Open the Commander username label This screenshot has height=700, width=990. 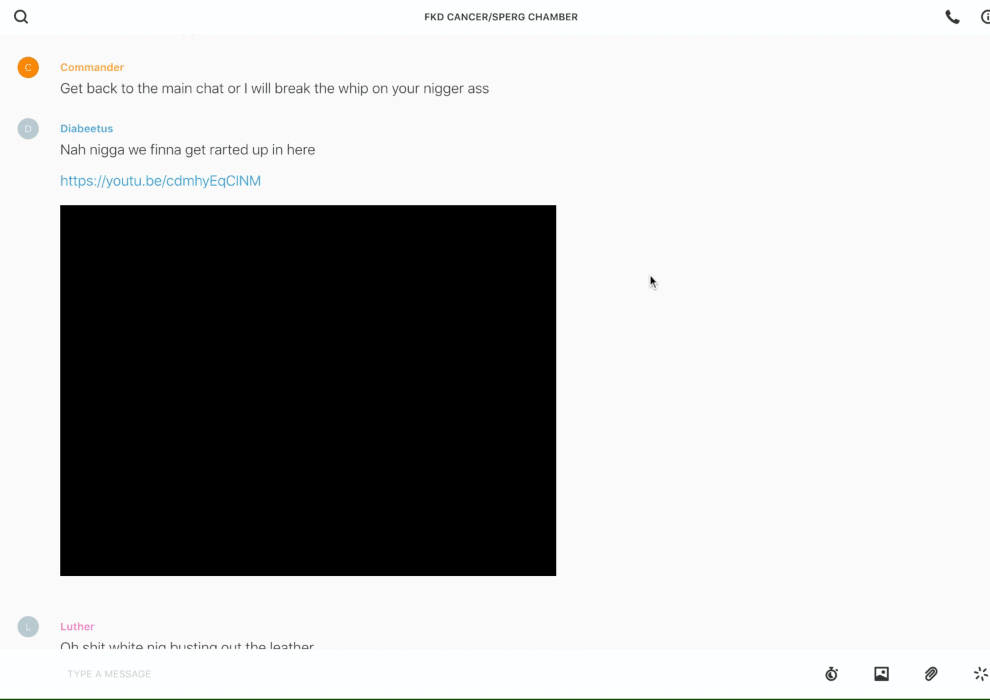pos(92,67)
